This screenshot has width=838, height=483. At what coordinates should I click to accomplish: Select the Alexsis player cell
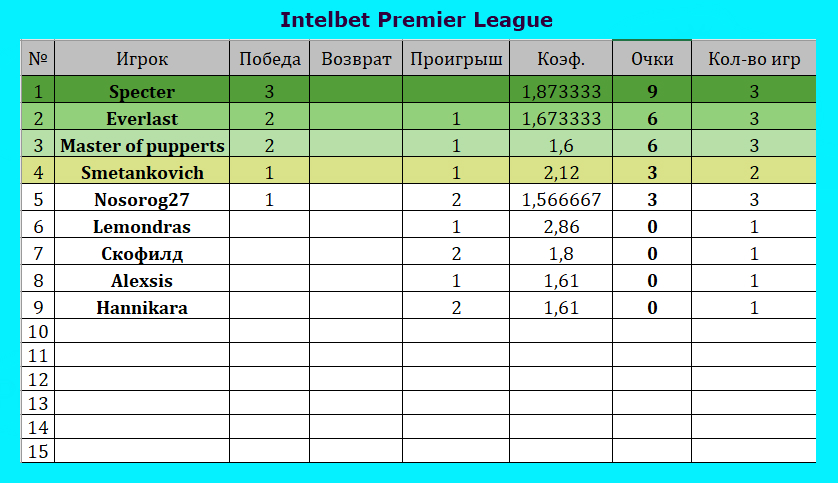pos(142,279)
